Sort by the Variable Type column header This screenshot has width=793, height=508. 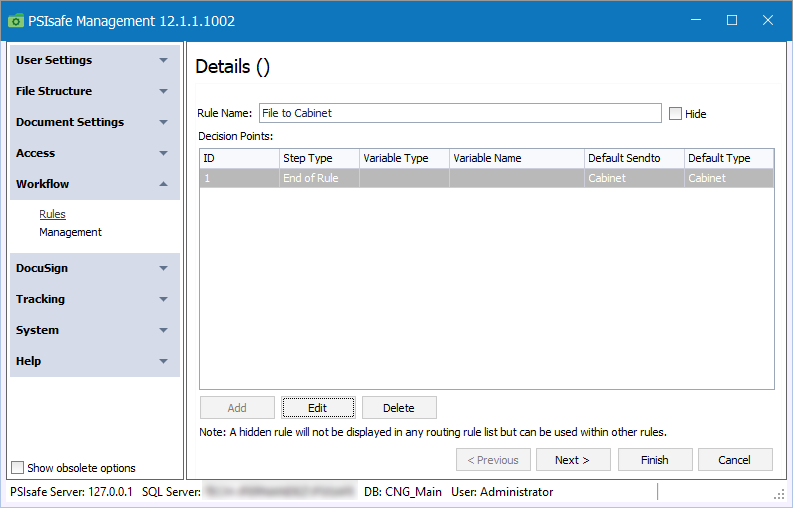(404, 158)
